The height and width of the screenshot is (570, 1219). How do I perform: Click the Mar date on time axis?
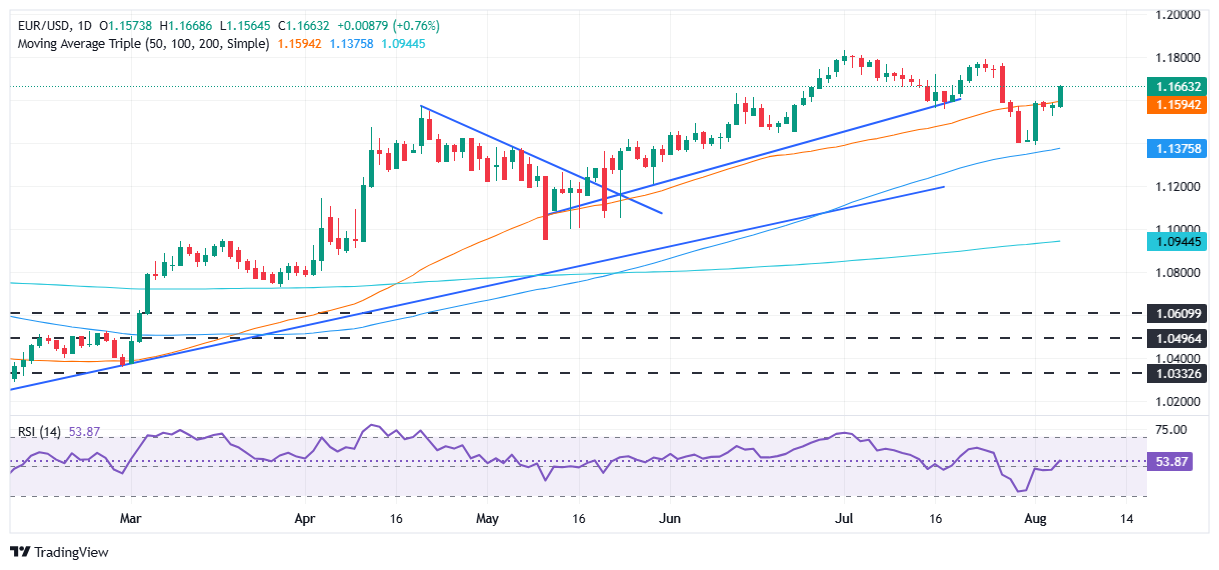tap(131, 520)
